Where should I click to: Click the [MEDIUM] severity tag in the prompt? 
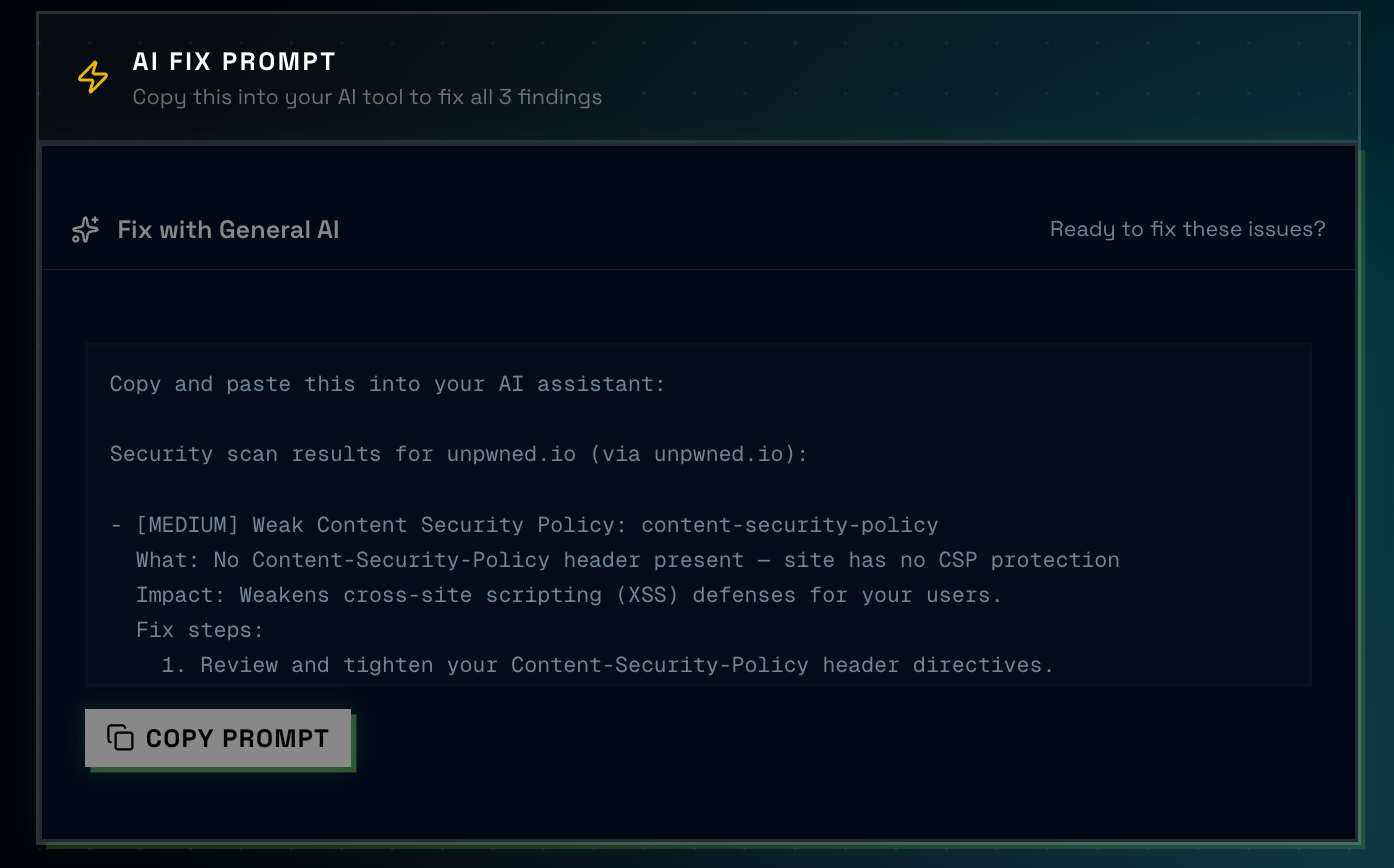point(187,524)
